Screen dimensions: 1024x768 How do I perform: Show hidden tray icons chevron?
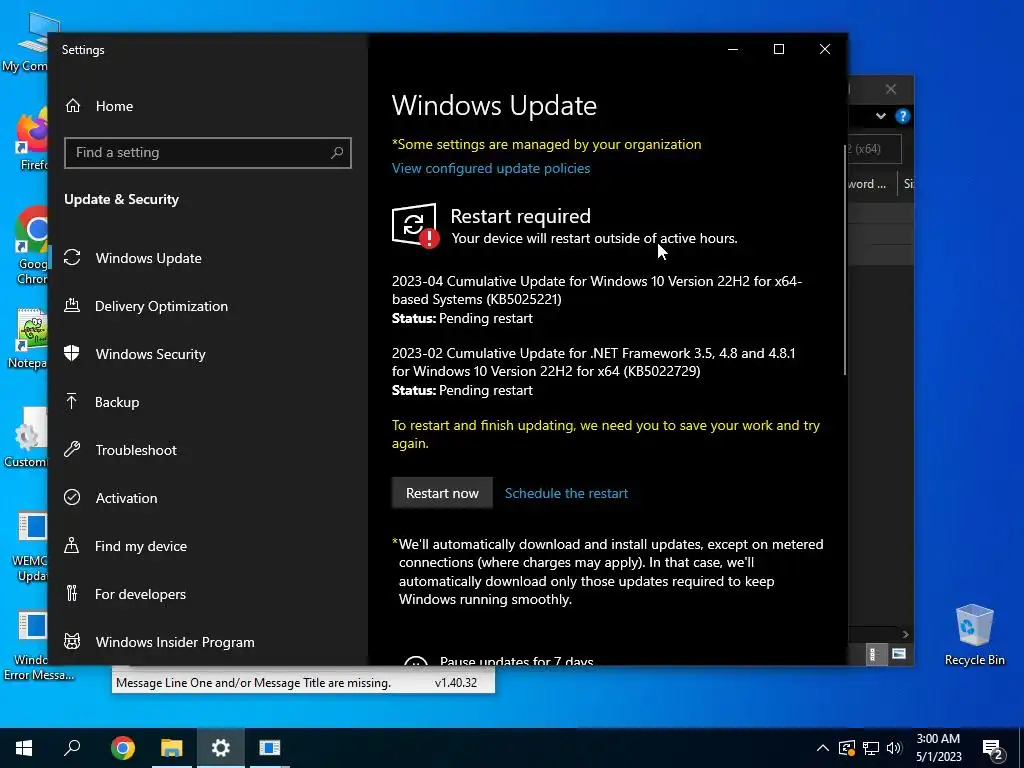[x=823, y=748]
